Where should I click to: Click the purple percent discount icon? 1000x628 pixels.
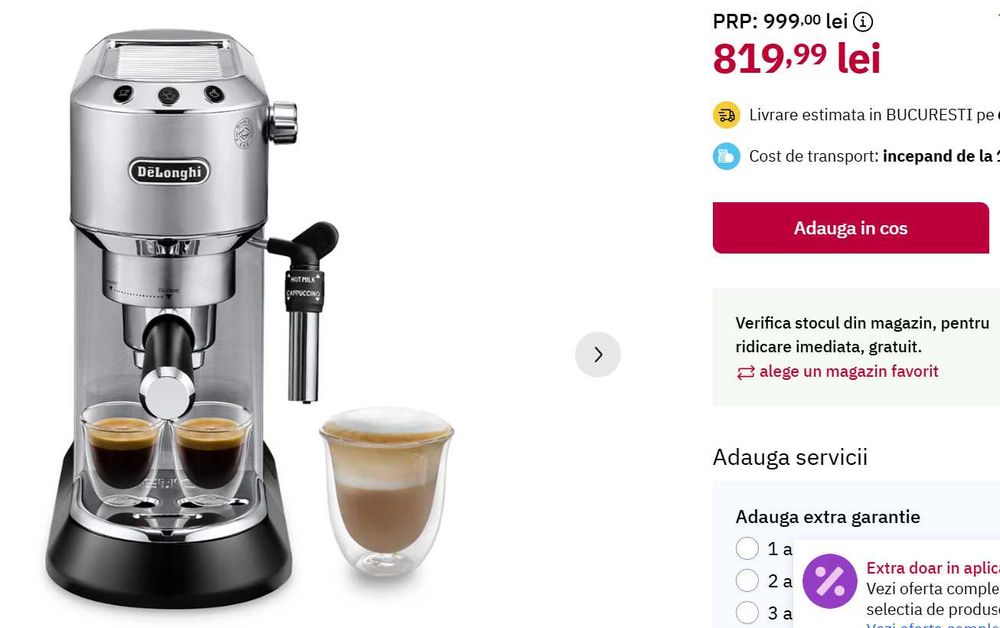tap(830, 581)
